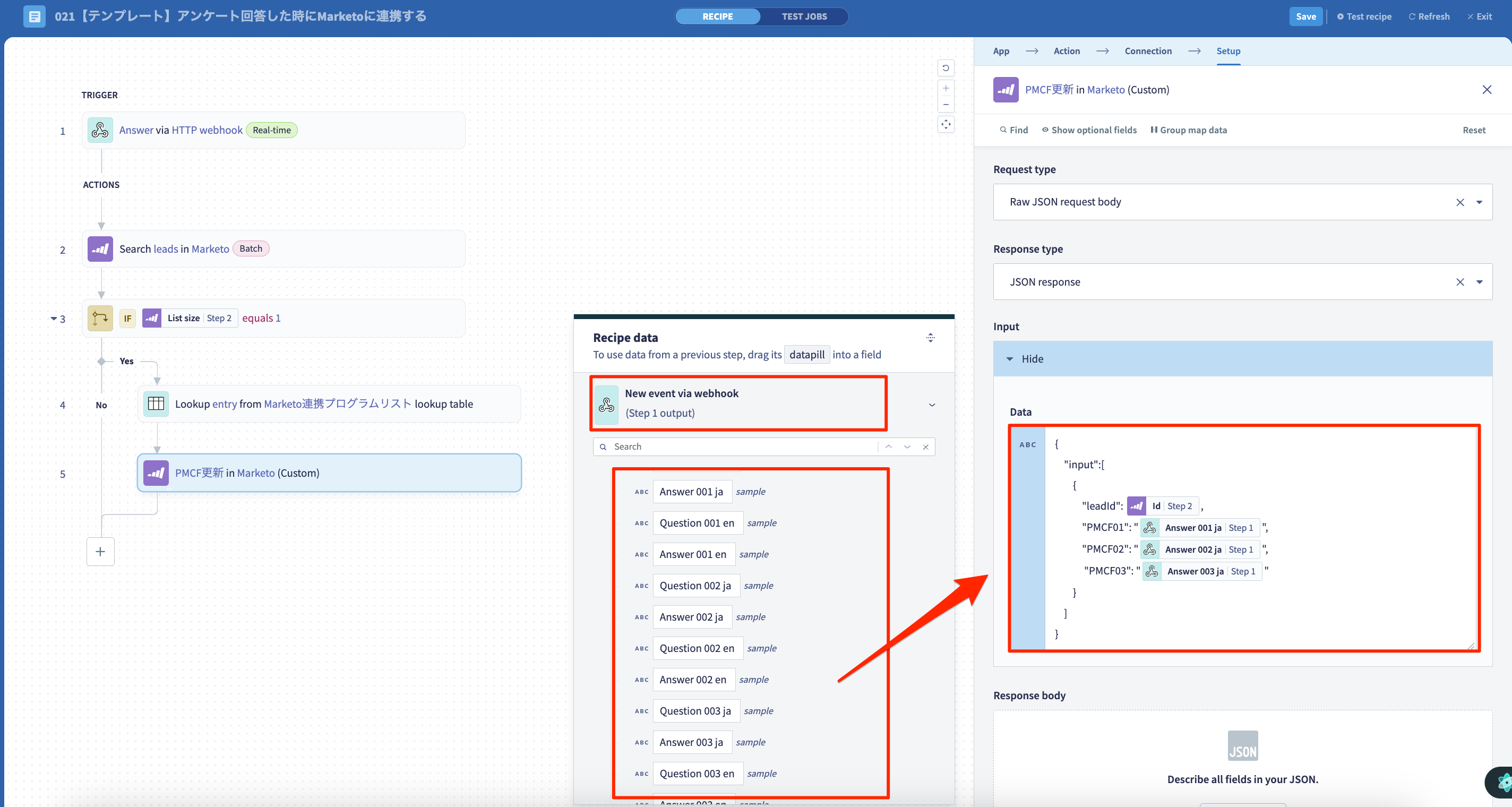Screen dimensions: 1512x807
Task: Open the Response type dropdown
Action: 1479,282
